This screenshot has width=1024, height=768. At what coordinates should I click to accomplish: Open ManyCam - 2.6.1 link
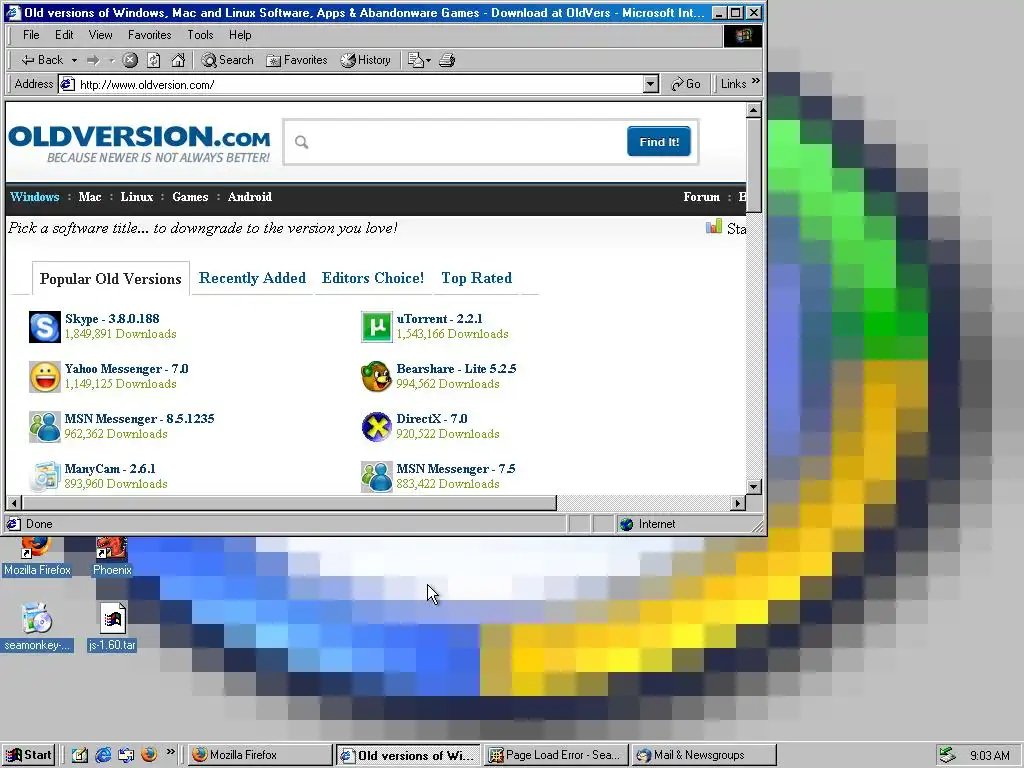tap(110, 469)
